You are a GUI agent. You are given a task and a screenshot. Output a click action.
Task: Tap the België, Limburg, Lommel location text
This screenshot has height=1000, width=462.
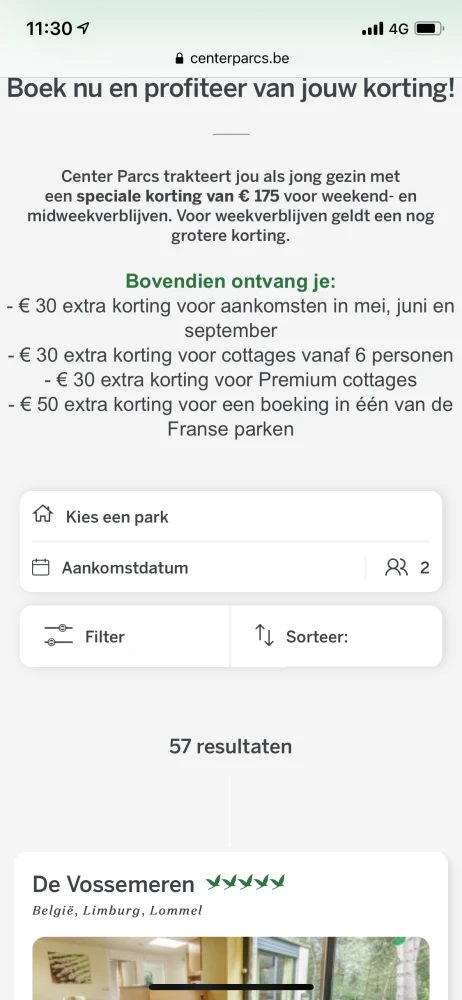click(117, 910)
